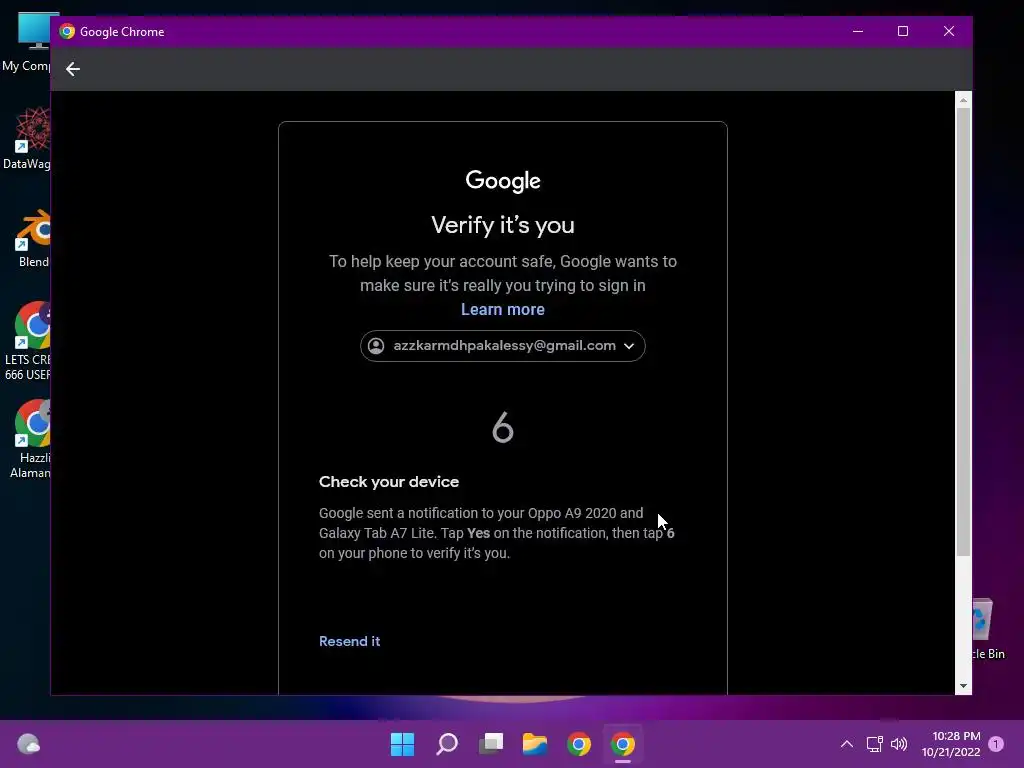Click the "Verify it's you" heading
The width and height of the screenshot is (1024, 768).
pos(503,225)
